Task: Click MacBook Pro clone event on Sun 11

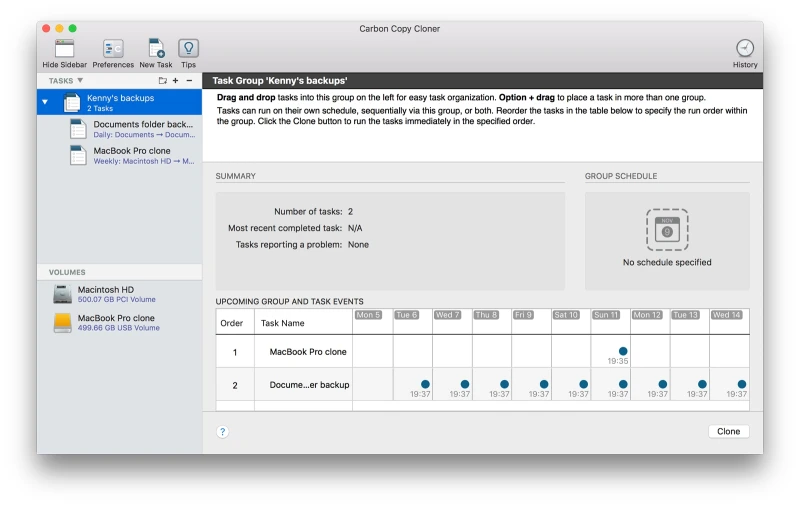Action: (x=623, y=351)
